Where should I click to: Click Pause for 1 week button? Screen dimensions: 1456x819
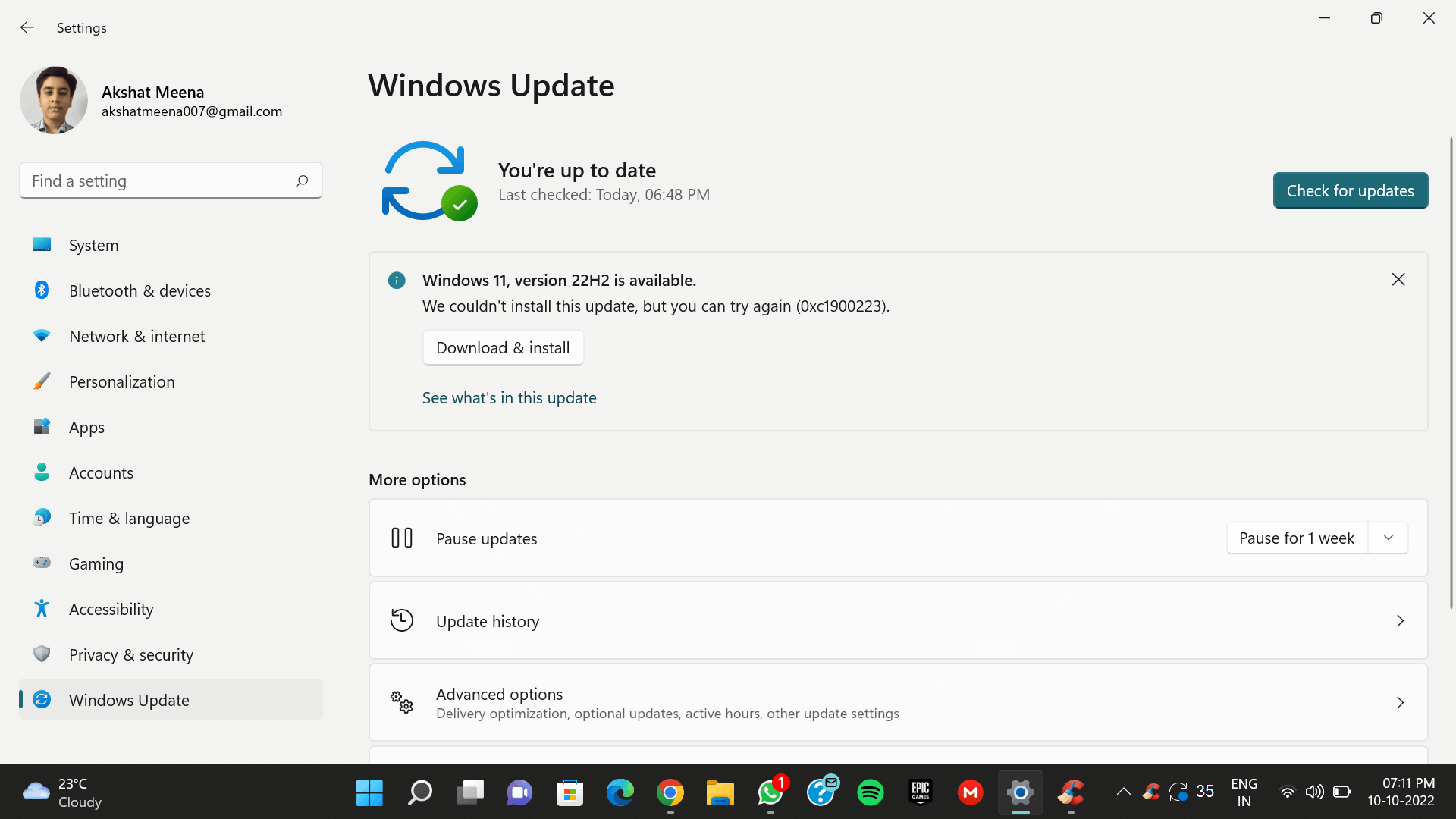click(x=1297, y=538)
